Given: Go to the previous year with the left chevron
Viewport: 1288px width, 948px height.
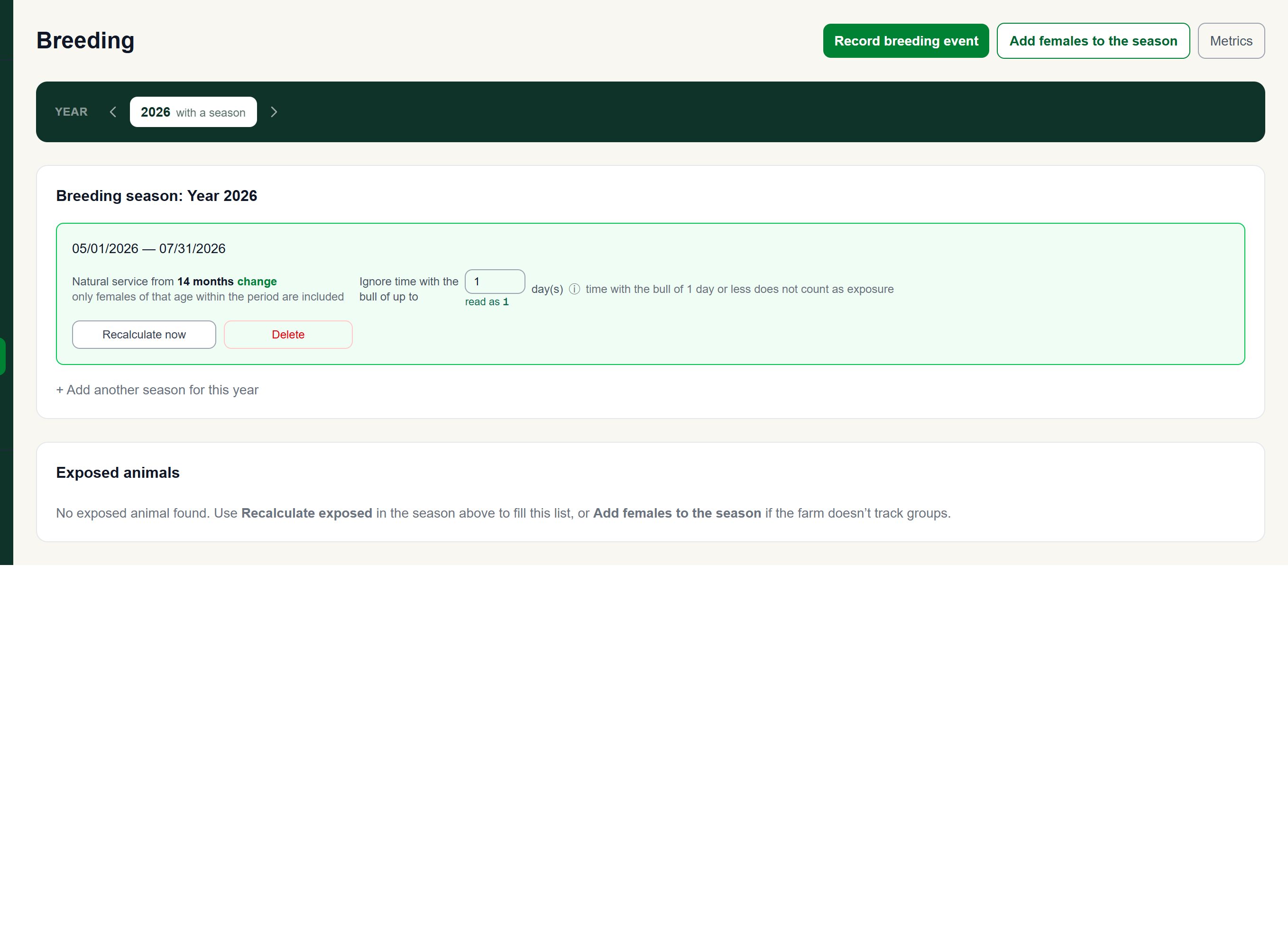Looking at the screenshot, I should (113, 112).
